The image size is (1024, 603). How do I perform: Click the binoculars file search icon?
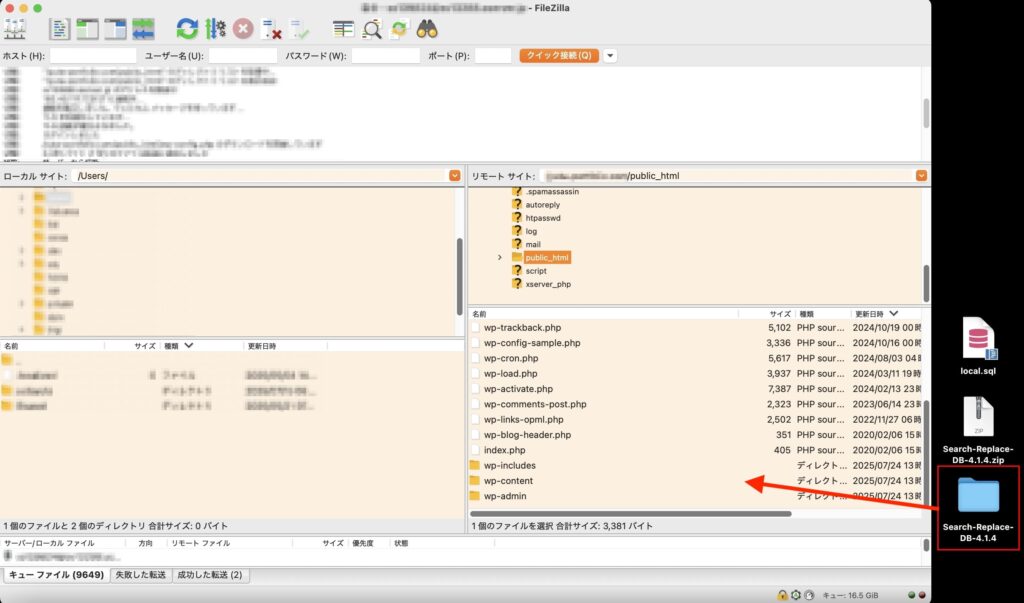427,29
